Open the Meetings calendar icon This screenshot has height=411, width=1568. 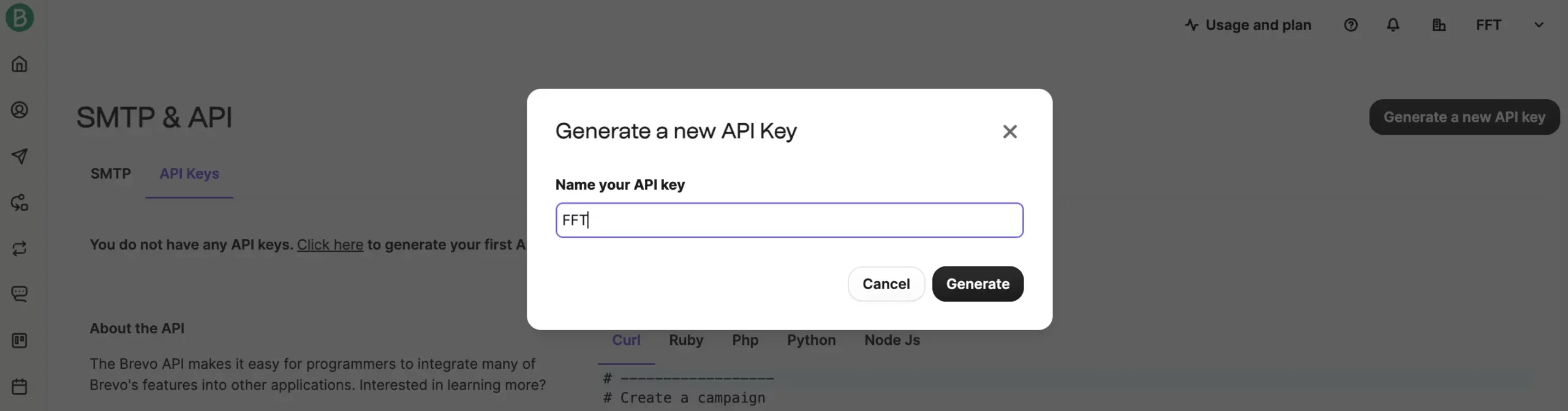pyautogui.click(x=20, y=386)
